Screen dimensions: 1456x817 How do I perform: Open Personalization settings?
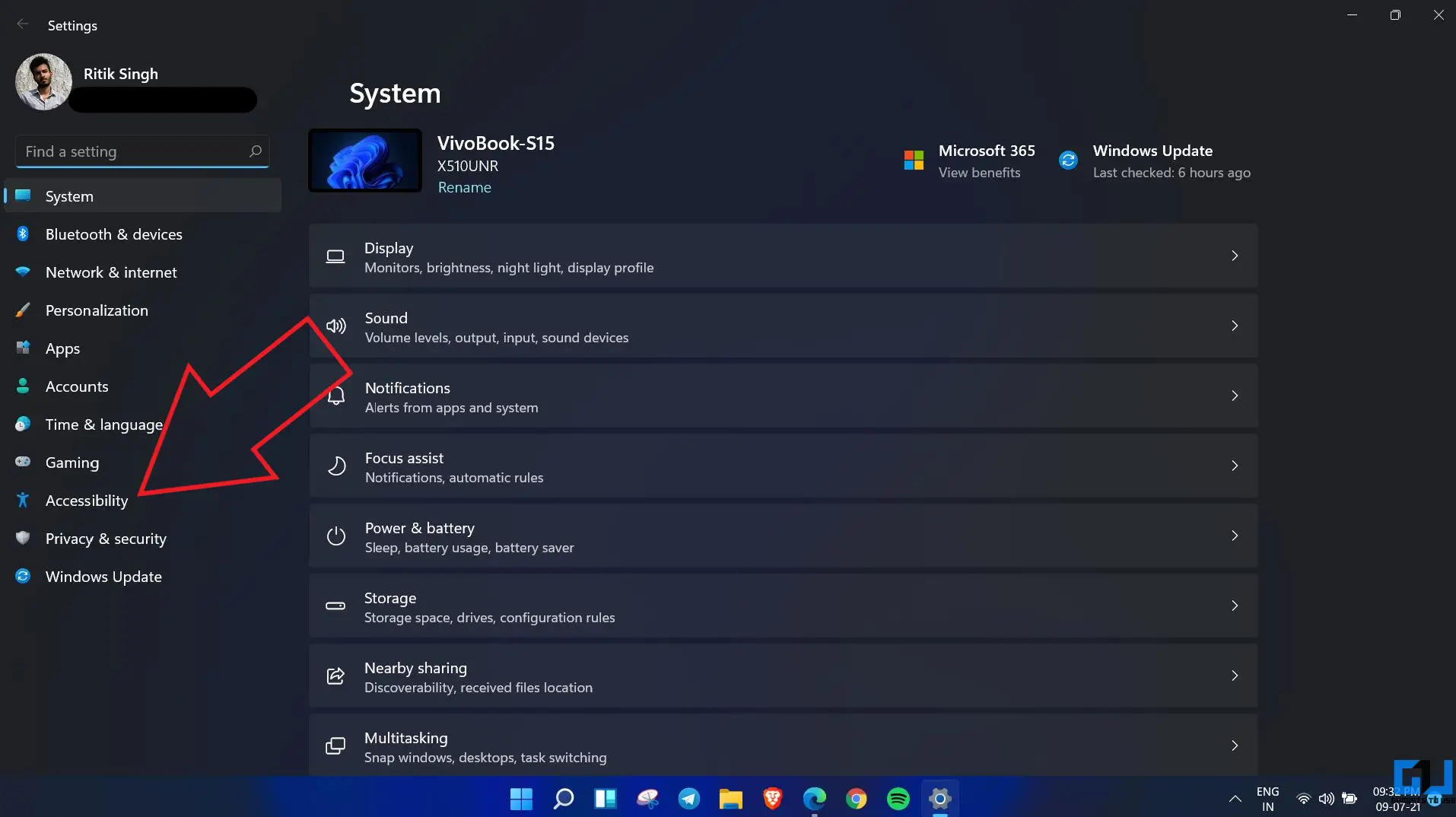pyautogui.click(x=143, y=310)
